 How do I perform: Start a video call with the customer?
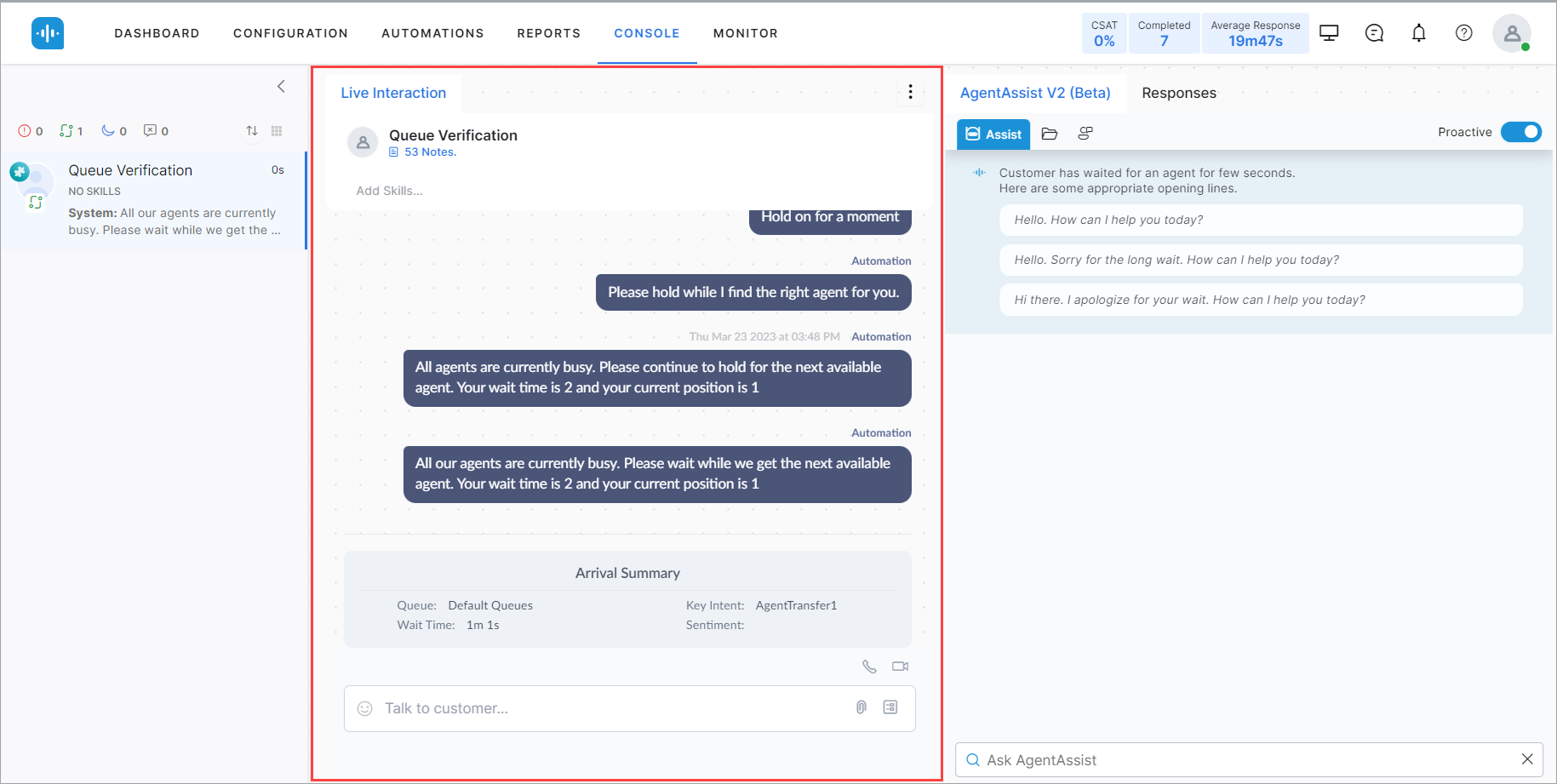click(x=900, y=667)
